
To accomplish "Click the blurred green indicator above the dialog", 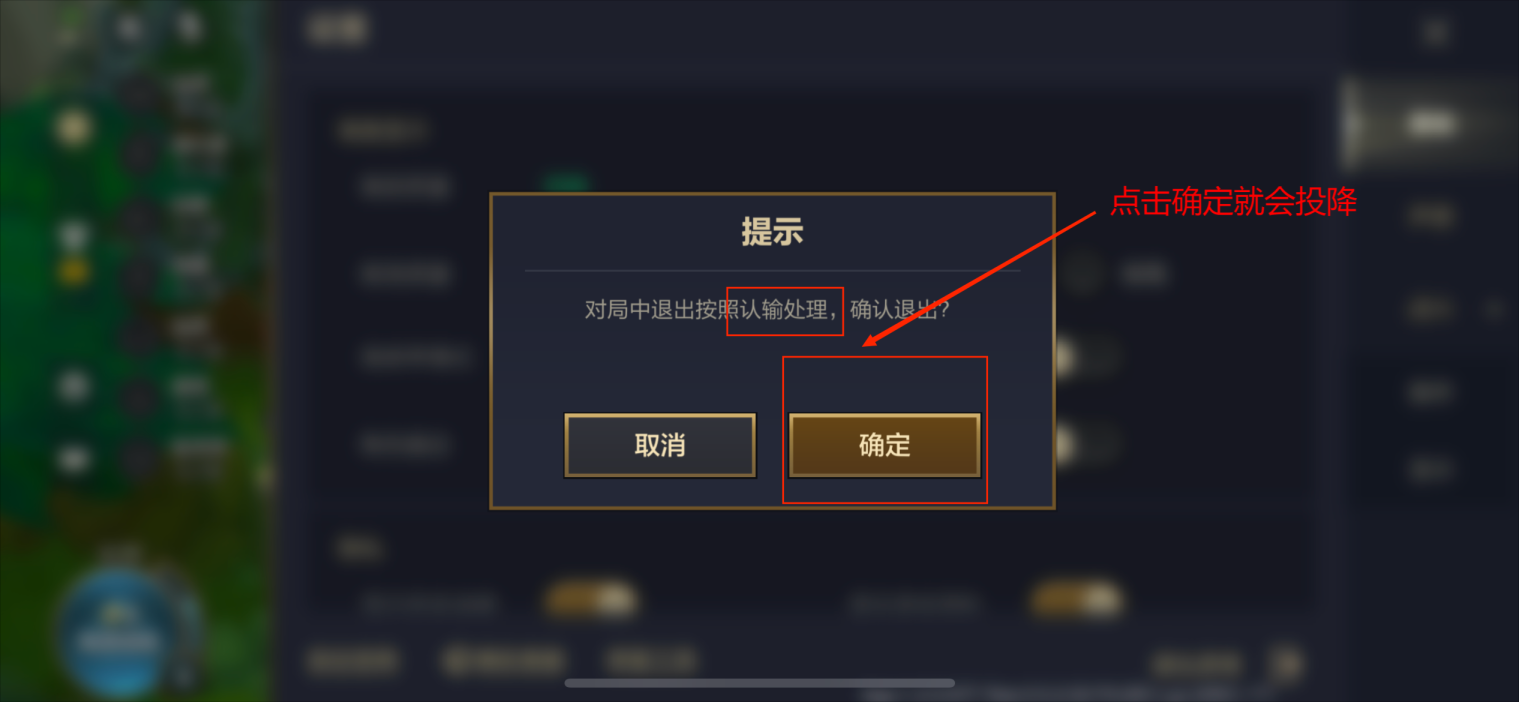I will (x=565, y=184).
